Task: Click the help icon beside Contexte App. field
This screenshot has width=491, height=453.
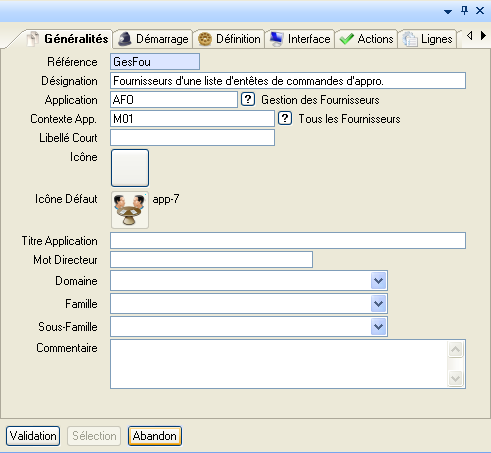Action: point(285,118)
